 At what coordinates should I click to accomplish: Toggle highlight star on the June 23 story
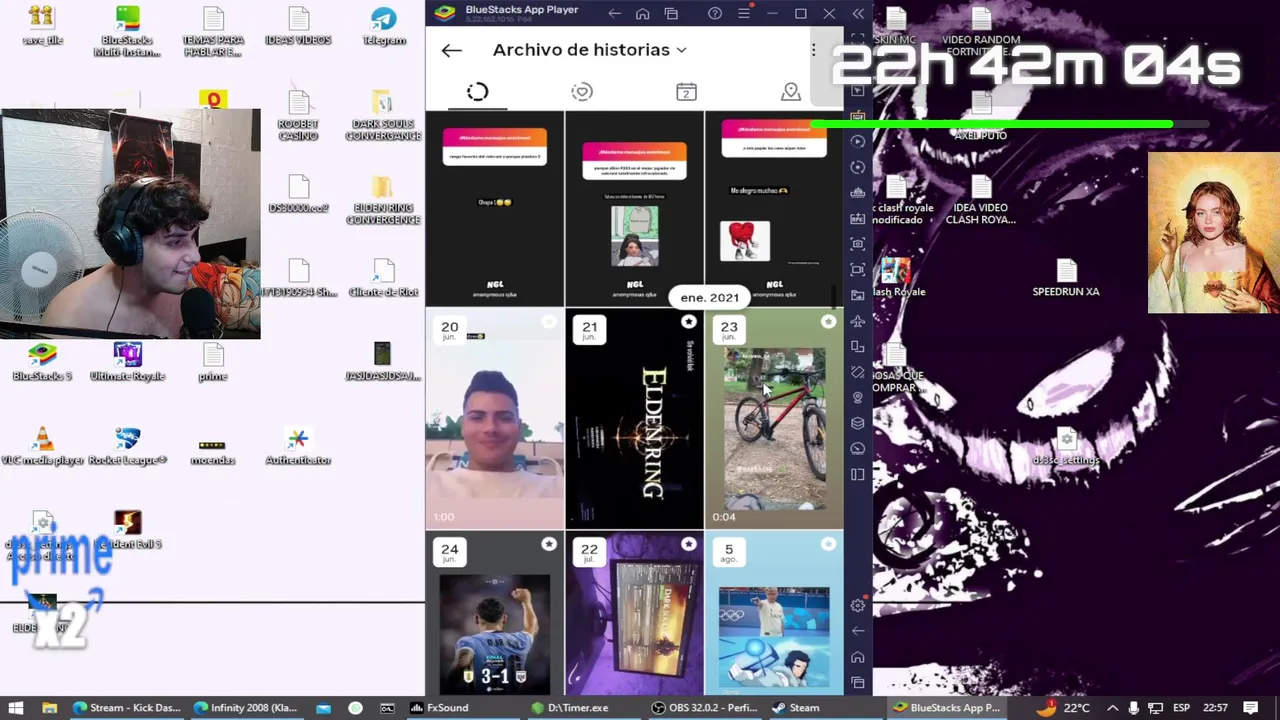828,322
